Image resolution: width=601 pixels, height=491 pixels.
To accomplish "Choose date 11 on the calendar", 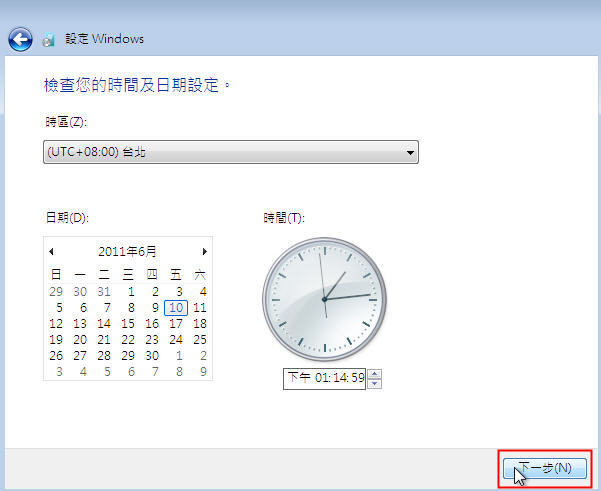I will click(x=200, y=308).
